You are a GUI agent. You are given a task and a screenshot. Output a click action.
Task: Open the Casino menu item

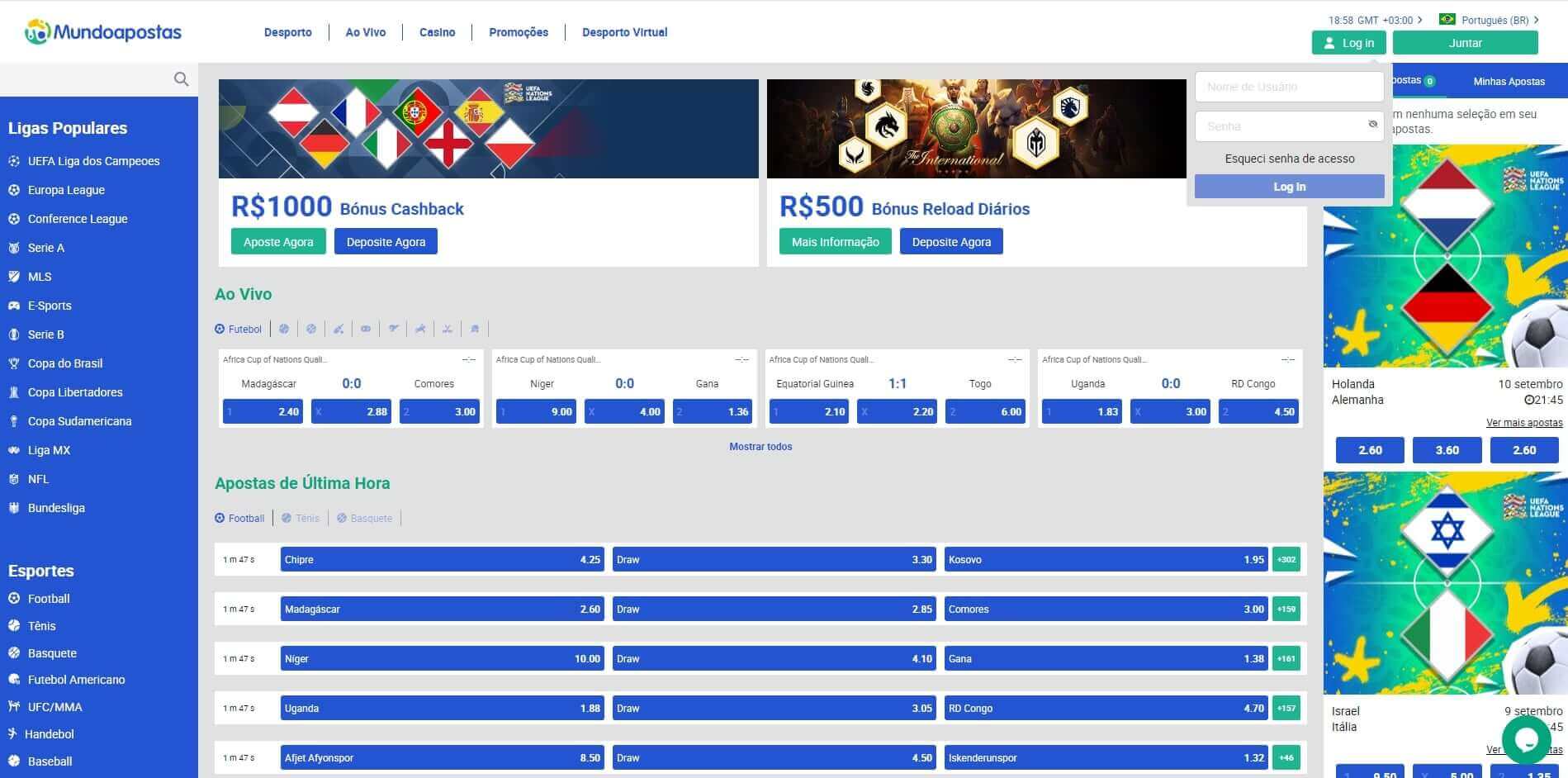coord(436,32)
